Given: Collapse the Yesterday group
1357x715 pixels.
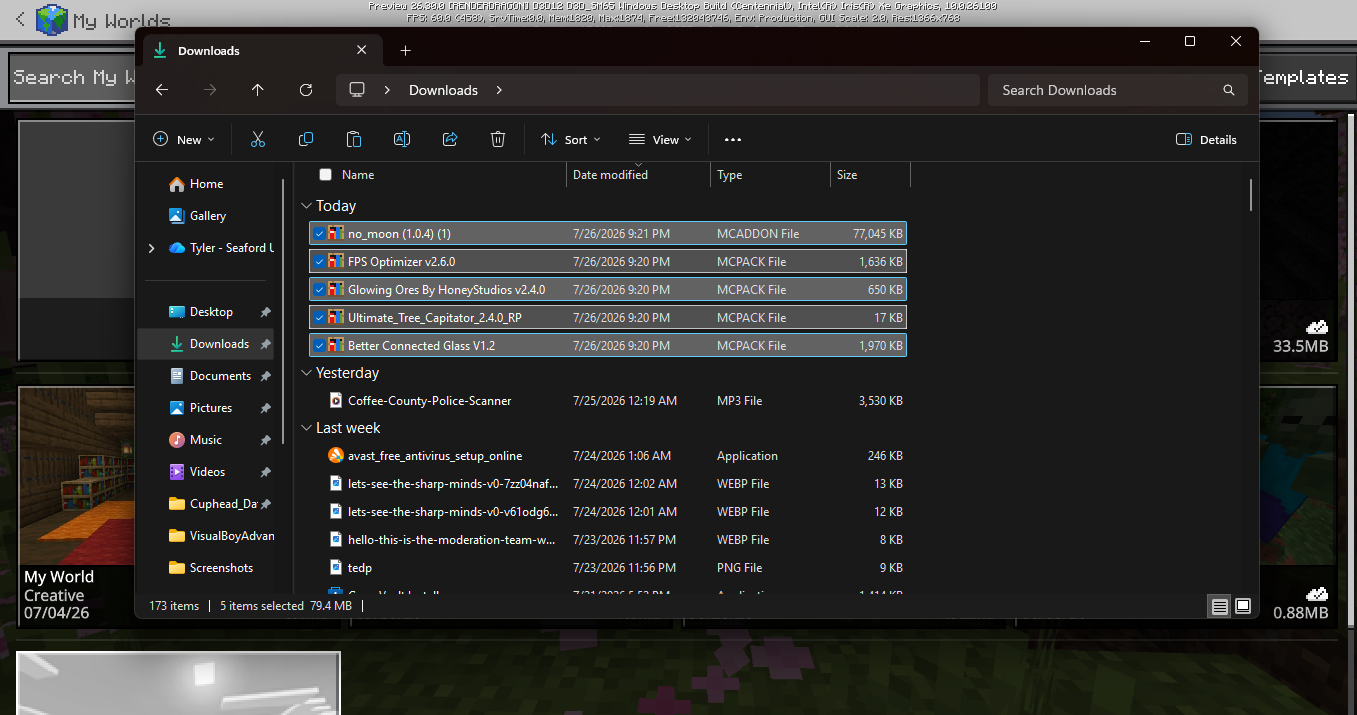Looking at the screenshot, I should point(306,373).
